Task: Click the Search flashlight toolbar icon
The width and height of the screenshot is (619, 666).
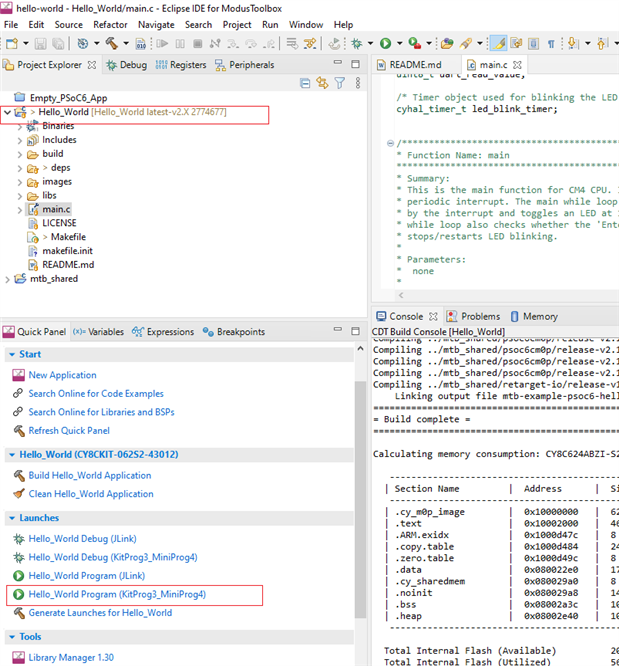Action: tap(466, 43)
